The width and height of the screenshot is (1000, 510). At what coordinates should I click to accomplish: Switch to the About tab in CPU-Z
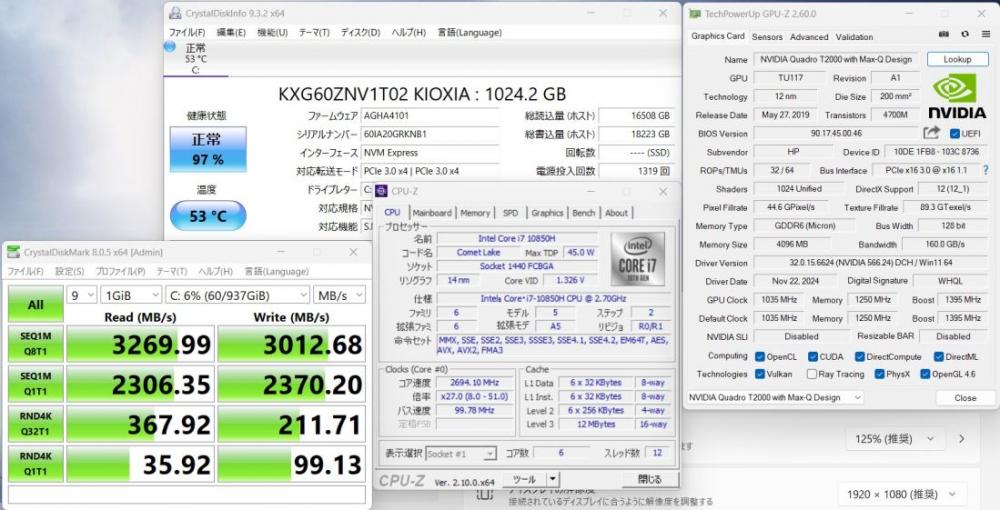point(616,213)
